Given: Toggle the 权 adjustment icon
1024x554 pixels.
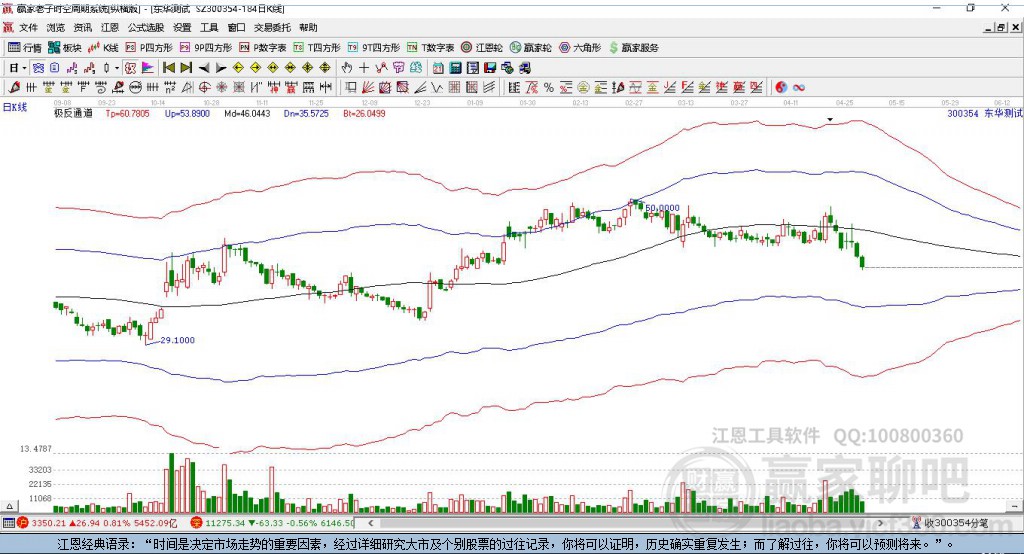Looking at the screenshot, I should 131,68.
